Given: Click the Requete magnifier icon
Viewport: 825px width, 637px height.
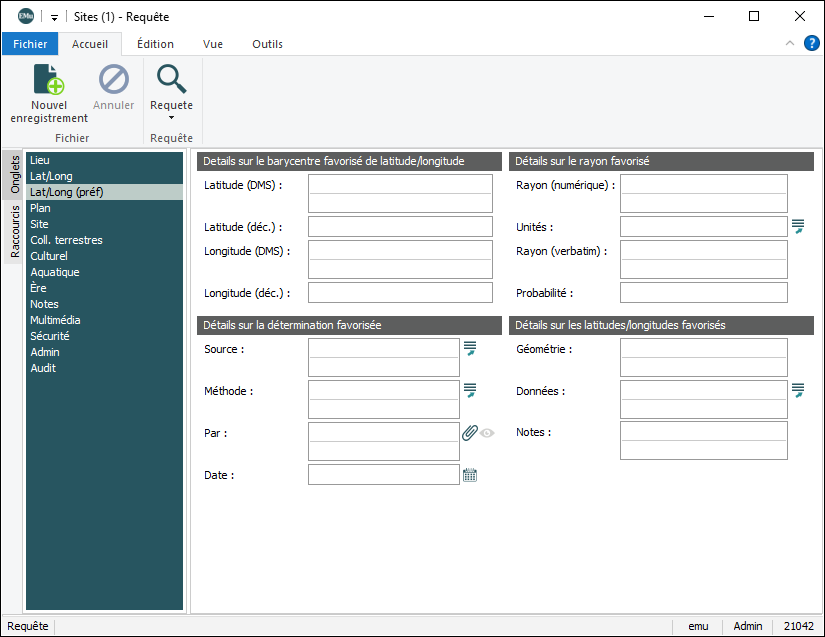Looking at the screenshot, I should coord(171,80).
